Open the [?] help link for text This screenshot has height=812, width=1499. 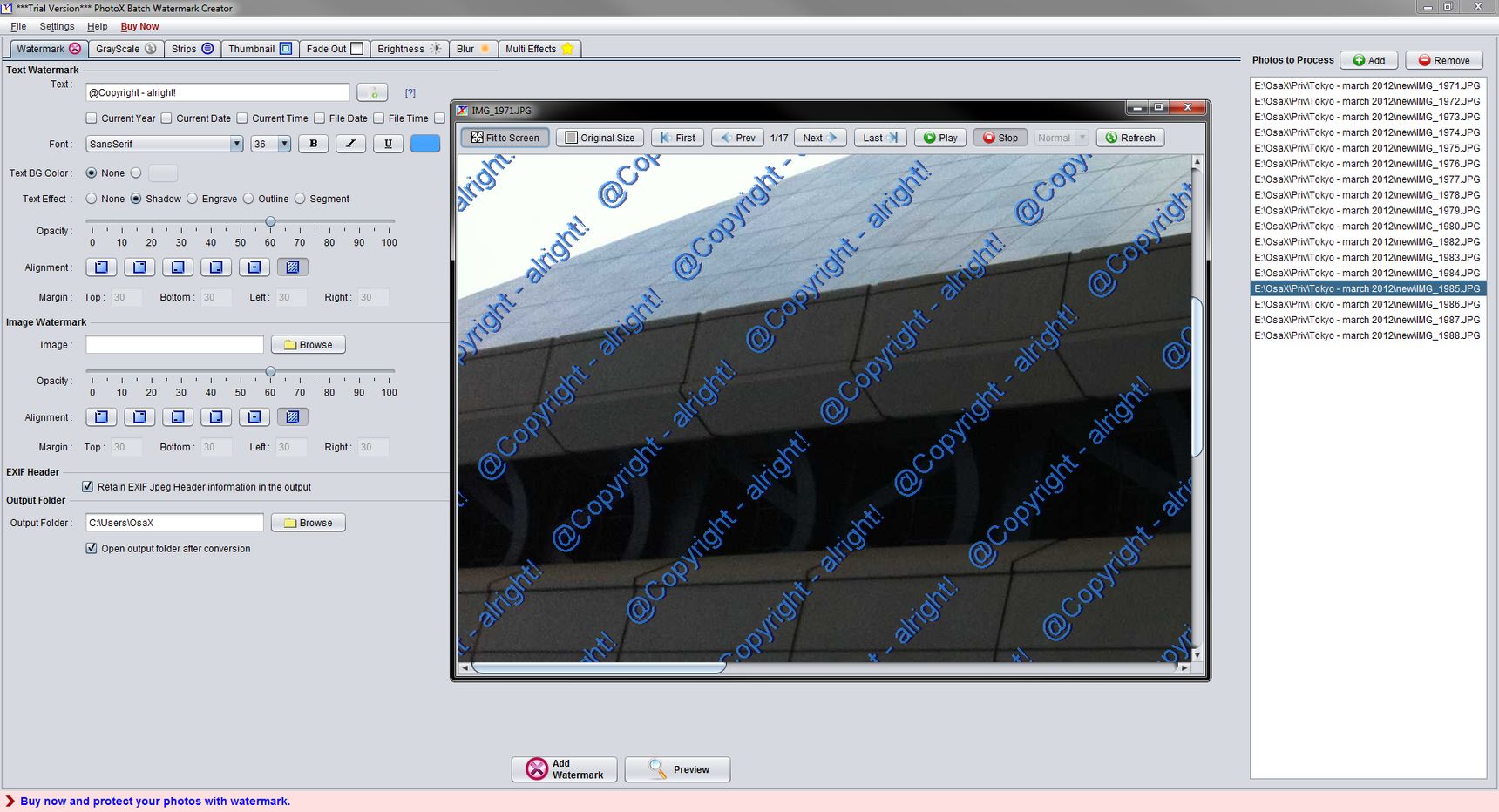[410, 92]
